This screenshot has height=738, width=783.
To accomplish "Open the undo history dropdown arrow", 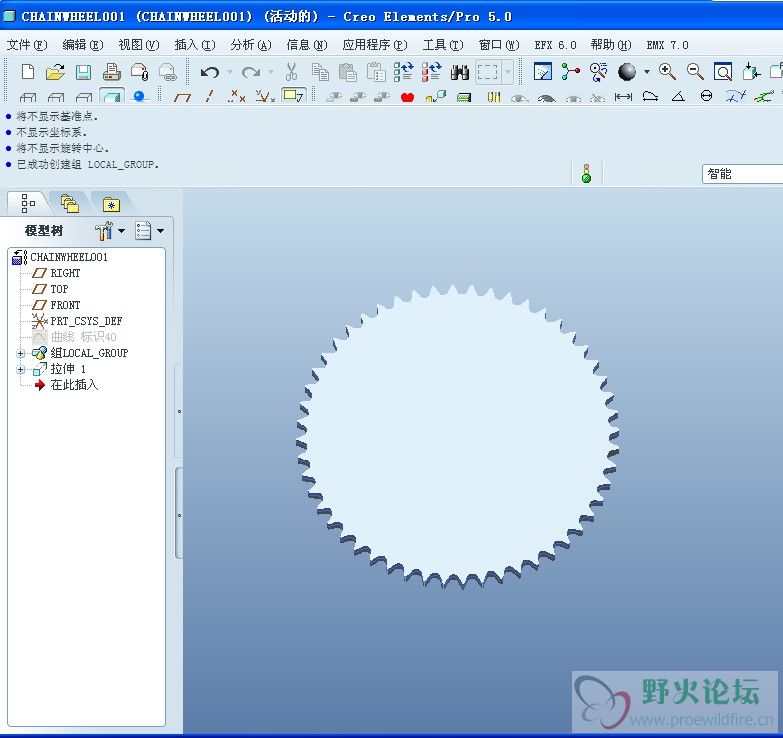I will [x=230, y=72].
